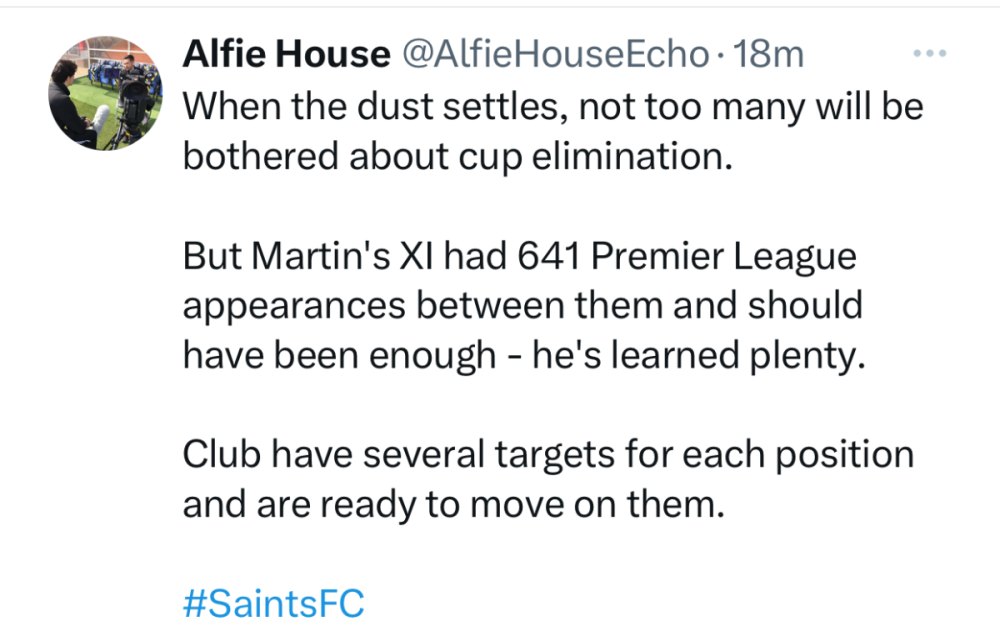Click the words "Premier League" in the tweet
The width and height of the screenshot is (1000, 641).
click(x=725, y=257)
